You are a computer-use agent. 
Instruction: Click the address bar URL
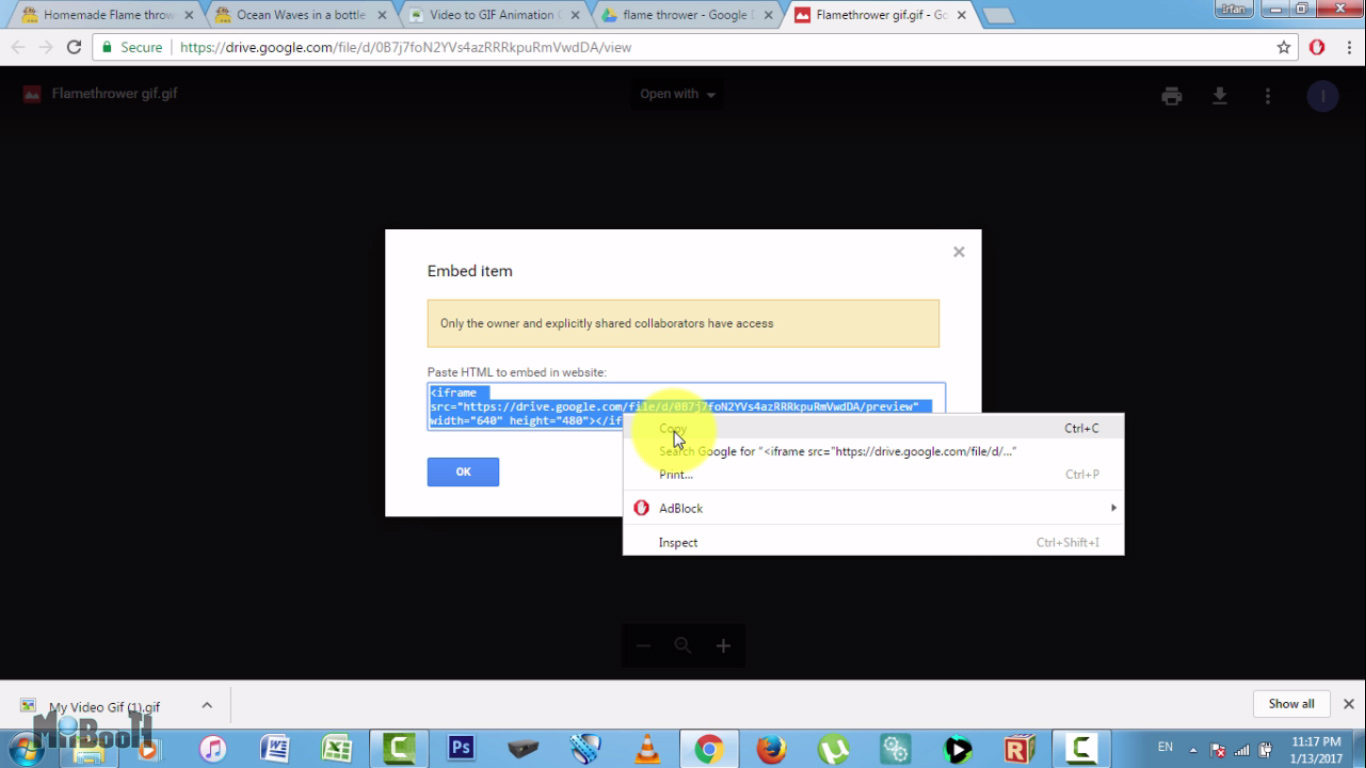click(x=406, y=47)
